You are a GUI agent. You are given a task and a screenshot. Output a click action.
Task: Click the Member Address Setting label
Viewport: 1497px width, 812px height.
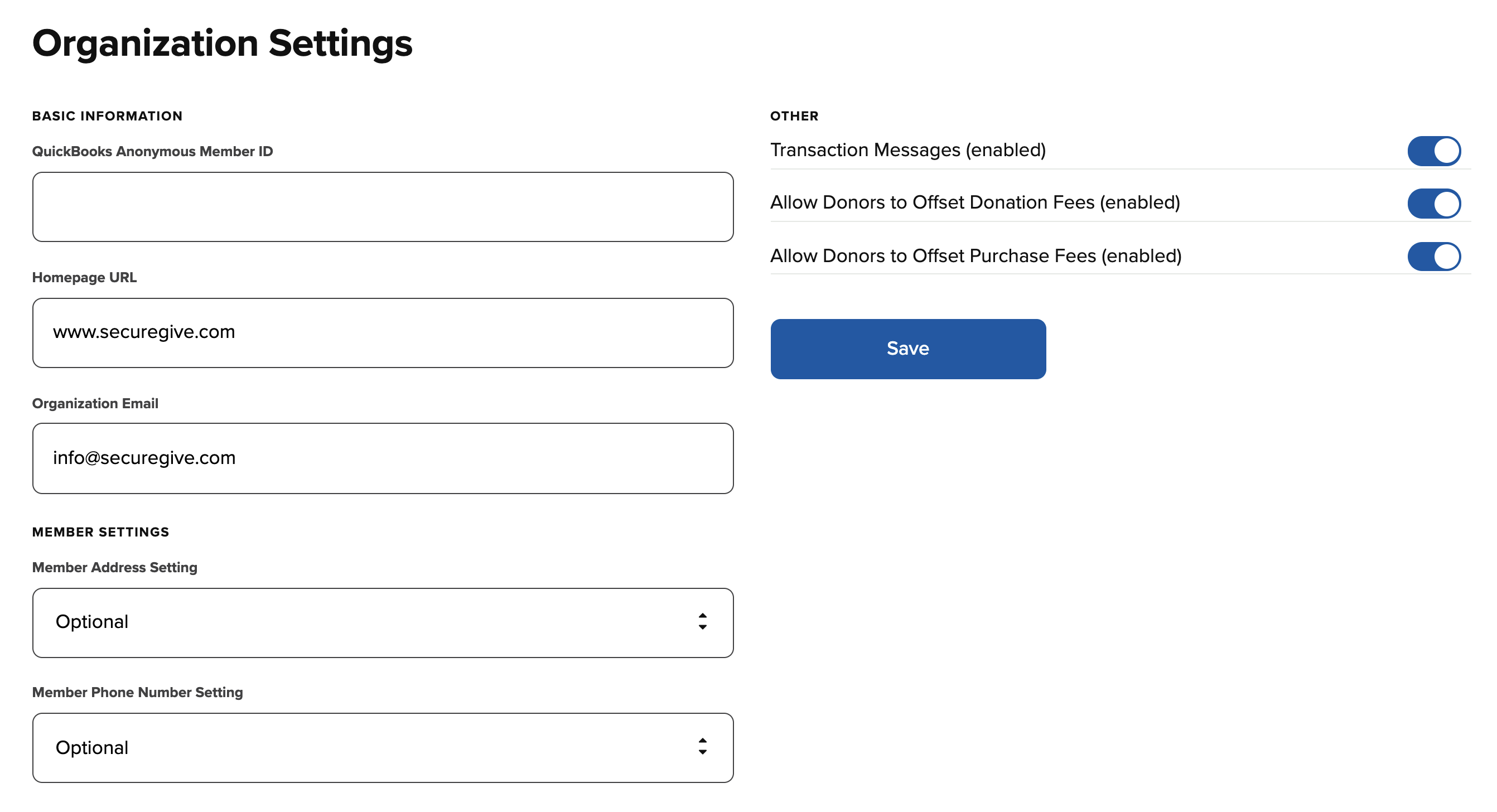114,567
